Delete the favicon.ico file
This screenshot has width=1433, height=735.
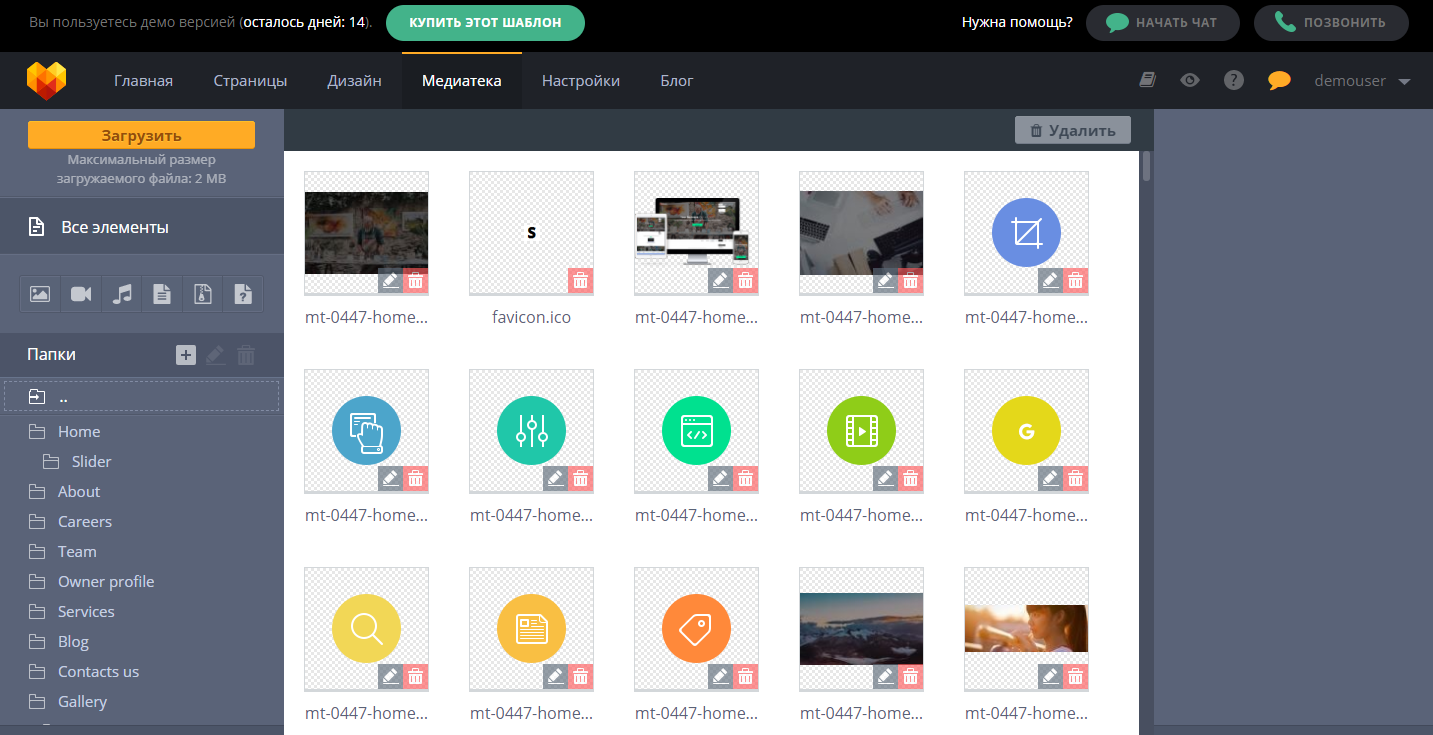pyautogui.click(x=580, y=281)
